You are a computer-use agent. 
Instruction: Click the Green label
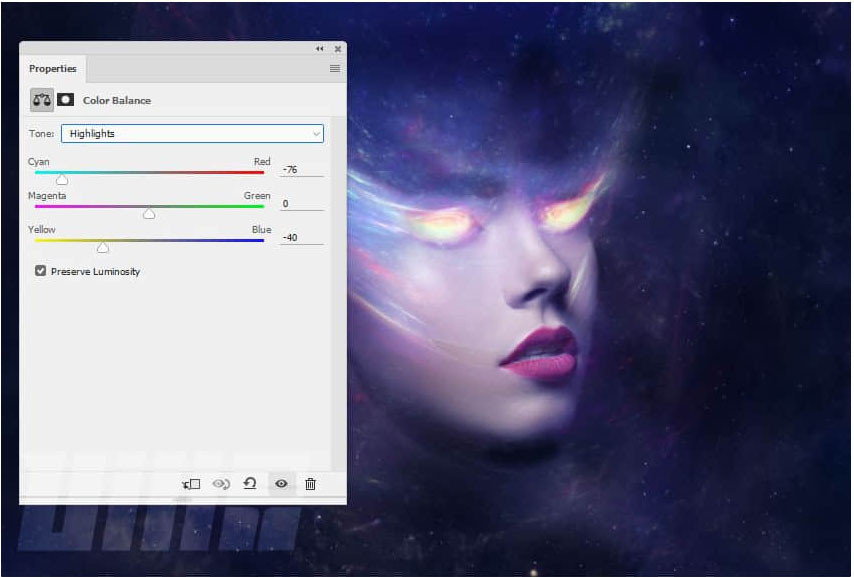(257, 196)
